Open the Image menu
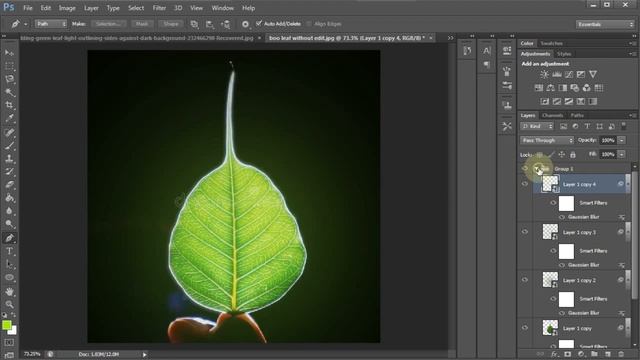 click(x=67, y=8)
